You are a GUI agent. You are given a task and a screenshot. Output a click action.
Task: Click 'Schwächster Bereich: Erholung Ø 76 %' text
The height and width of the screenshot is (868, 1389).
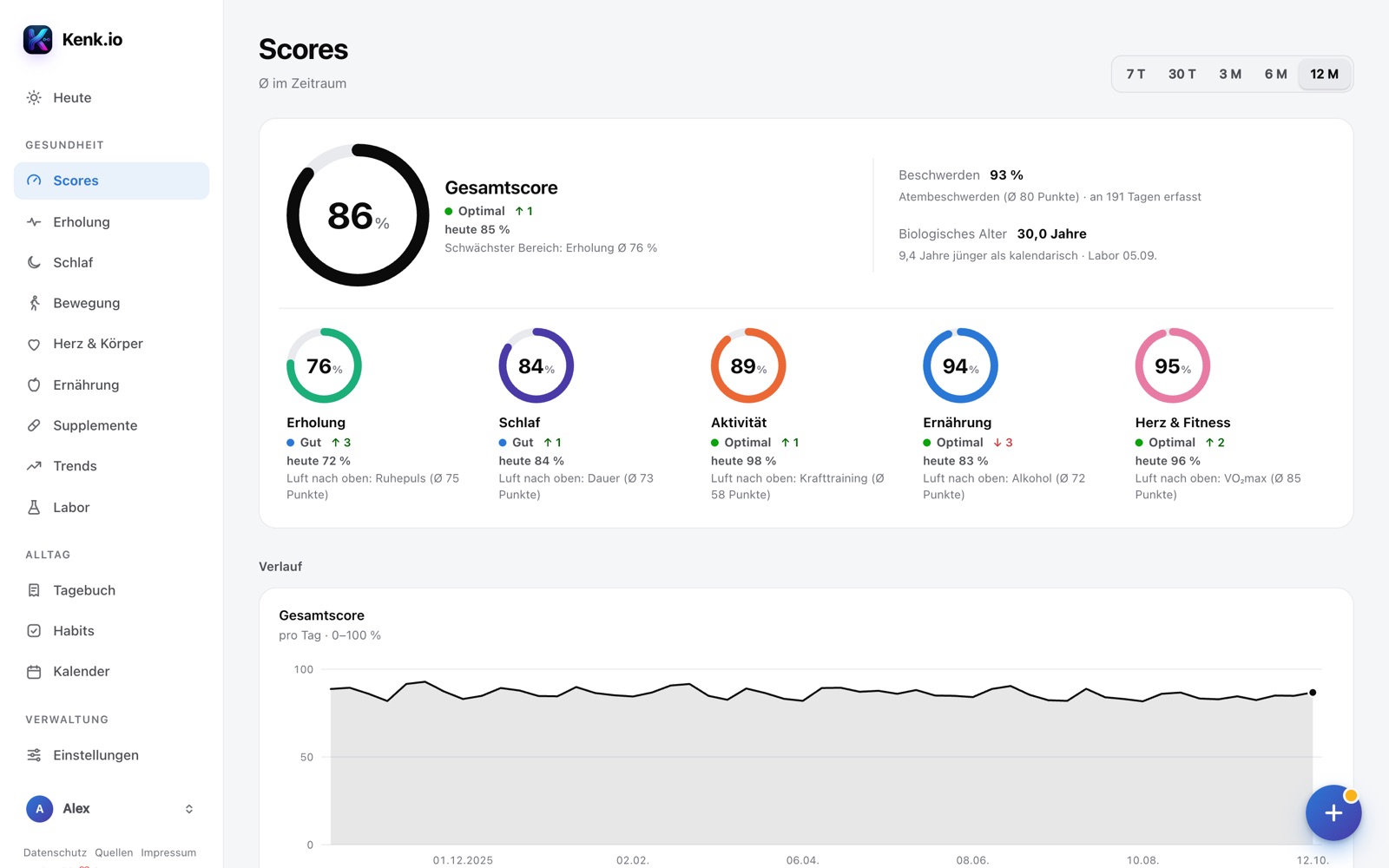[550, 248]
